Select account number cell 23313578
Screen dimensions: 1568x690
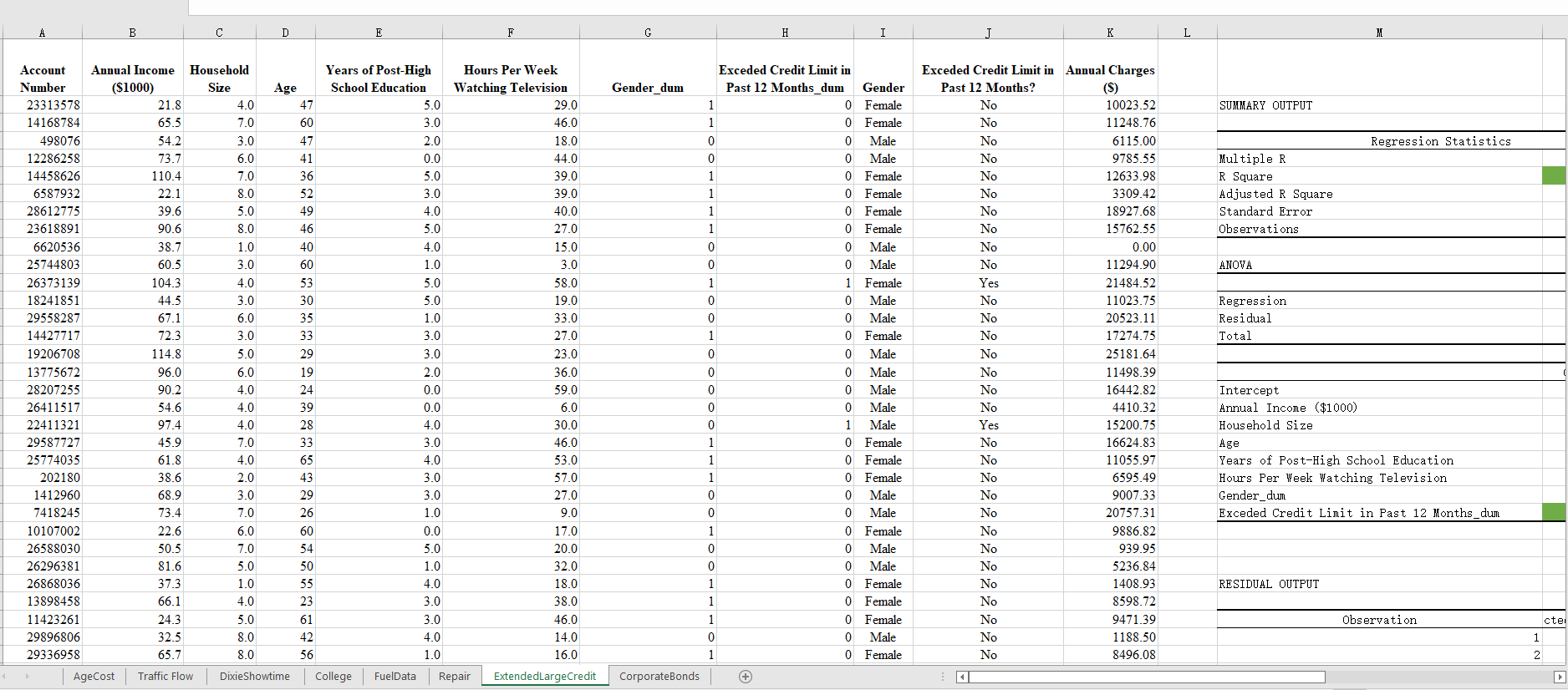[43, 105]
